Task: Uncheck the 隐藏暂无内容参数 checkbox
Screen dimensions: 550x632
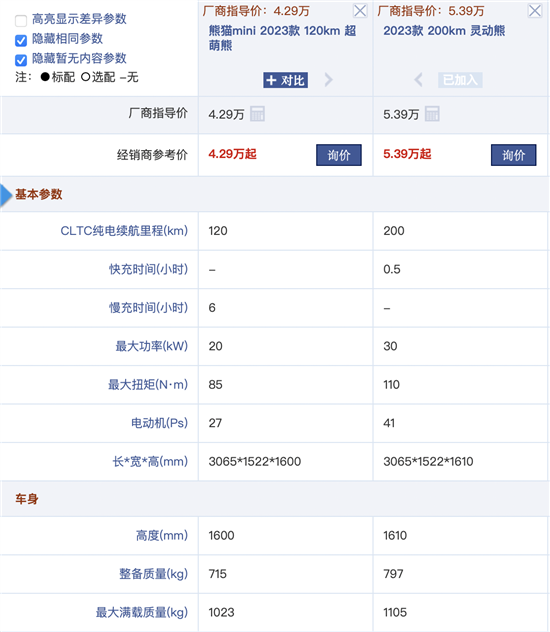Action: (x=21, y=60)
